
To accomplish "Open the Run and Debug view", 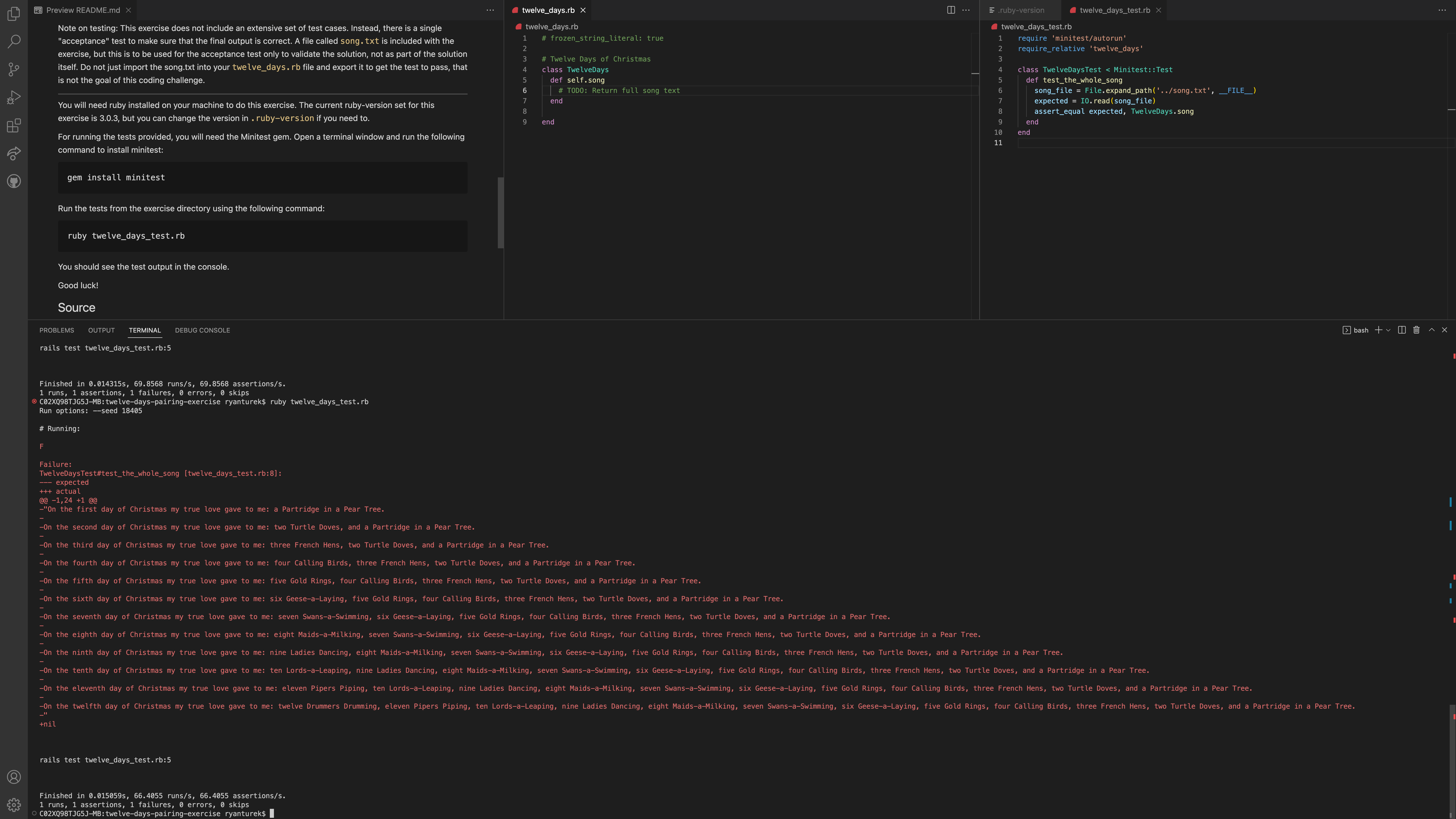I will point(14,97).
